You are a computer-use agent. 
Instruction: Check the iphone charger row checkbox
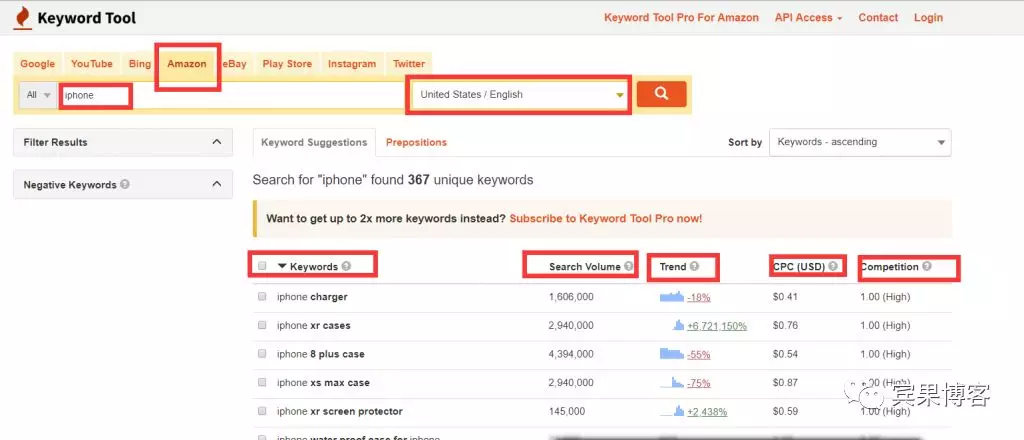pos(262,296)
